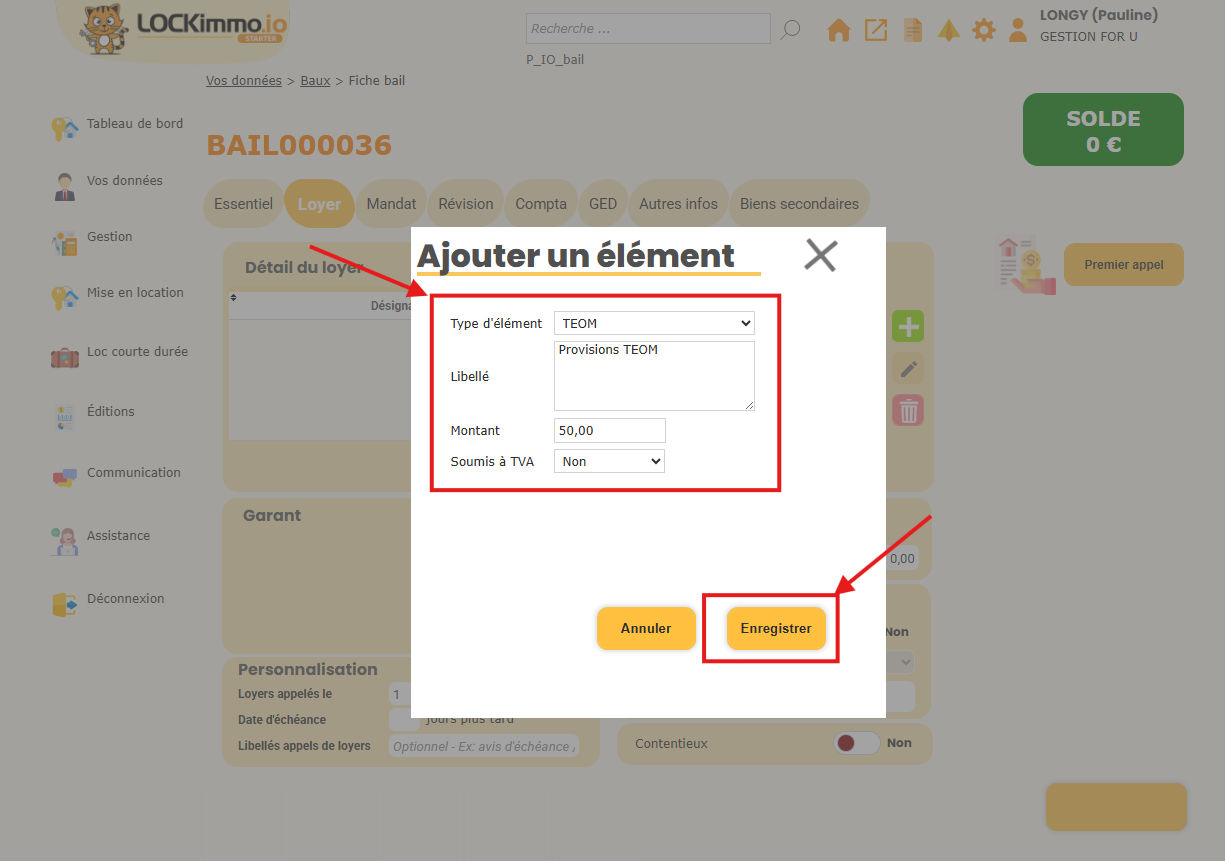Close the Ajouter un élément dialog
Image resolution: width=1225 pixels, height=861 pixels.
(820, 256)
